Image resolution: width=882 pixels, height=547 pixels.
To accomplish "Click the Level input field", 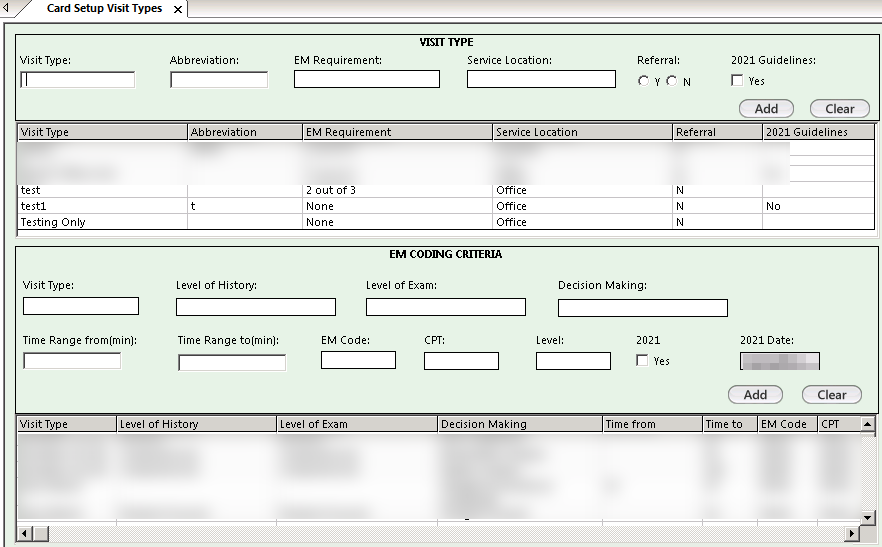I will pos(573,361).
